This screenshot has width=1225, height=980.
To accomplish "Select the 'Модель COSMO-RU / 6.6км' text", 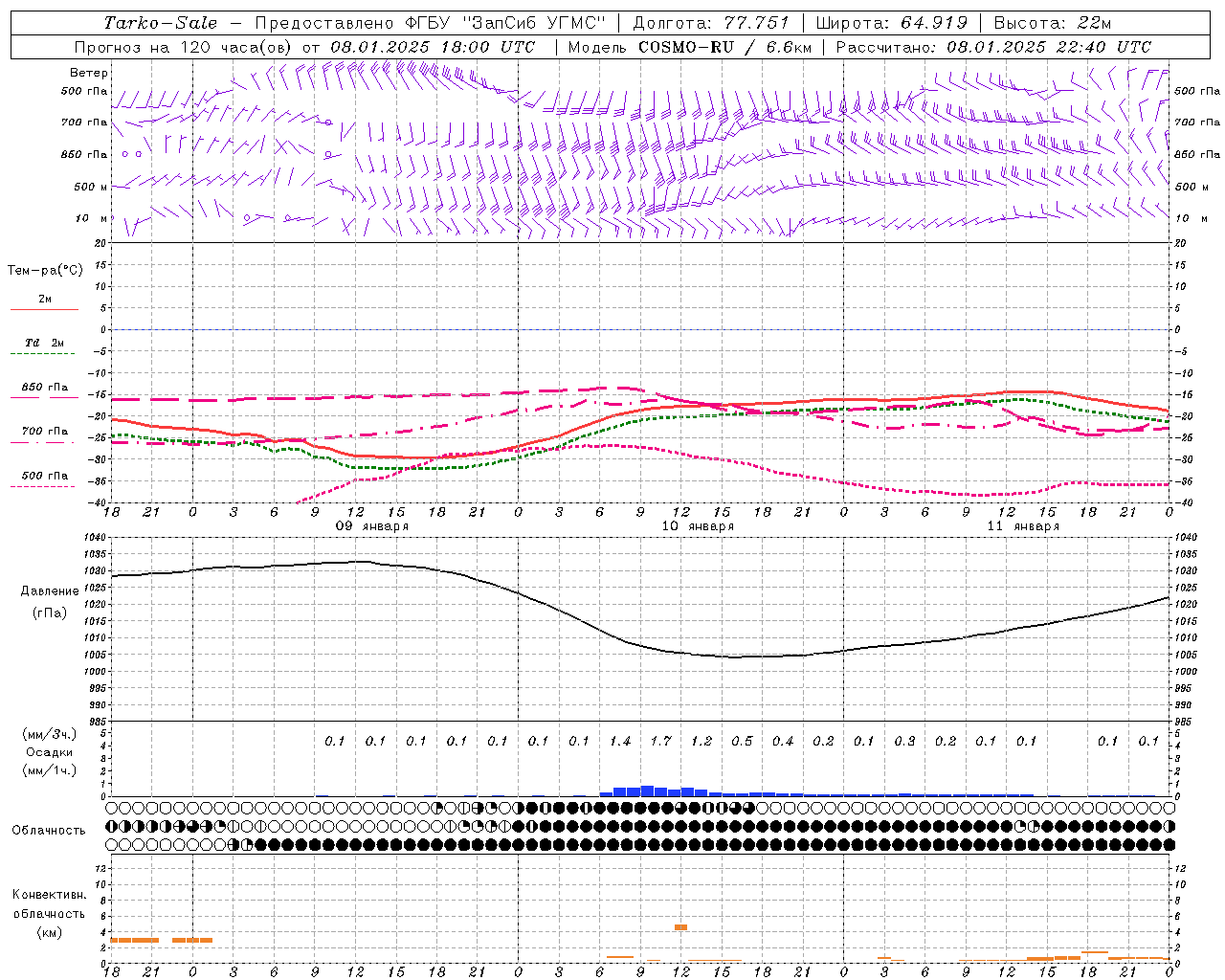I will [x=690, y=47].
